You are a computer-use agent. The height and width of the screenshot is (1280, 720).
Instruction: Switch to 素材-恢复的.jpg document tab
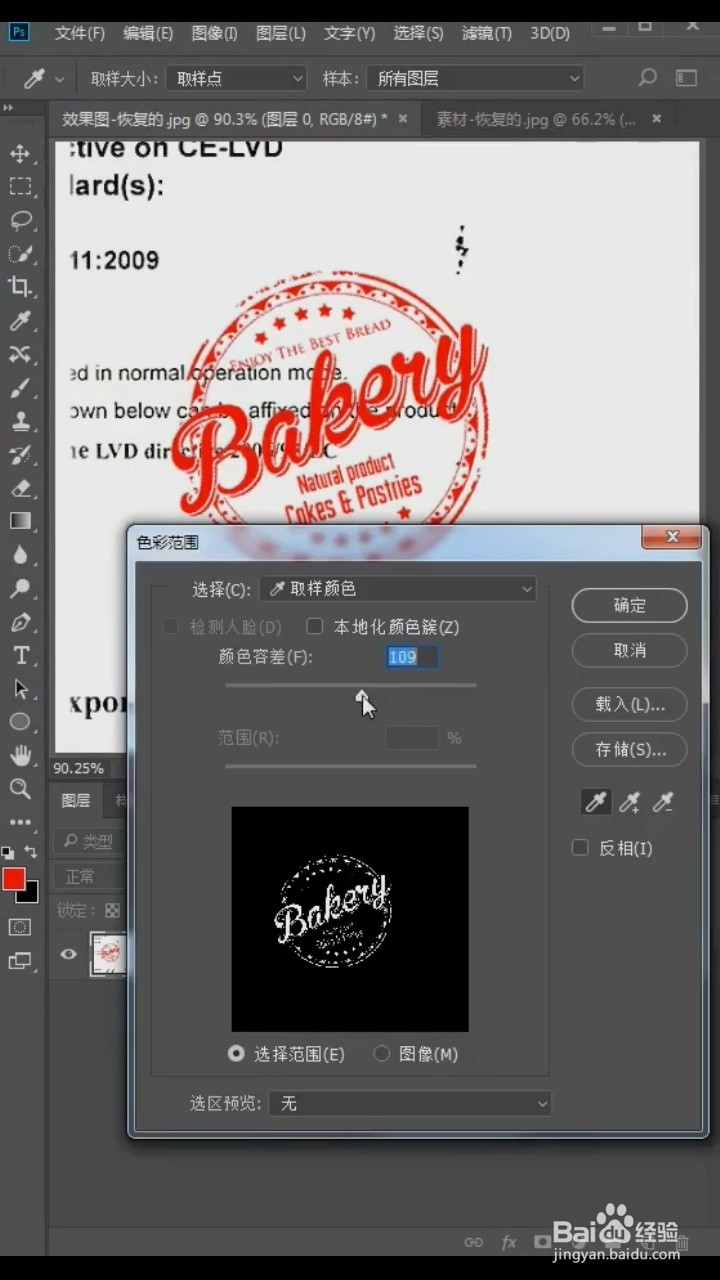pyautogui.click(x=537, y=119)
